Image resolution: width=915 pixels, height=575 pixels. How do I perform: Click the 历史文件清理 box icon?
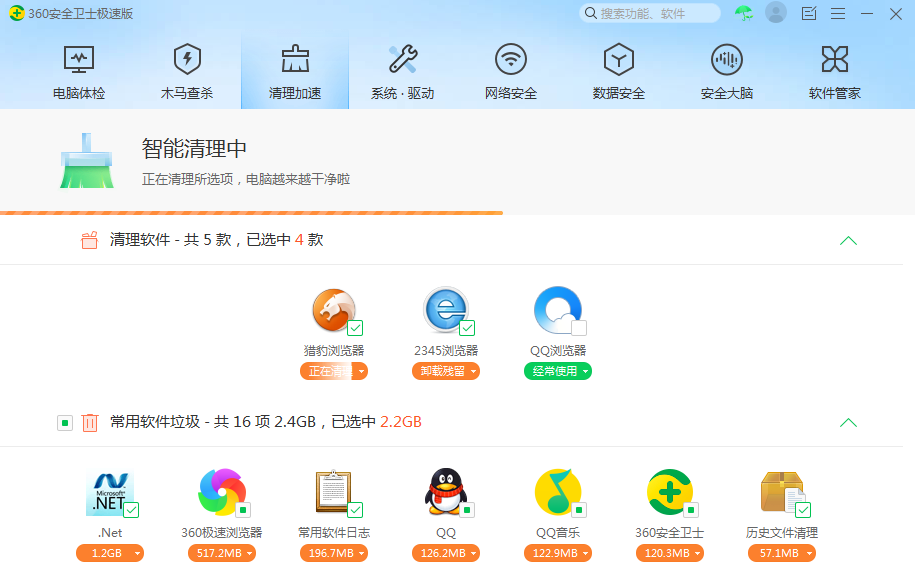point(782,492)
